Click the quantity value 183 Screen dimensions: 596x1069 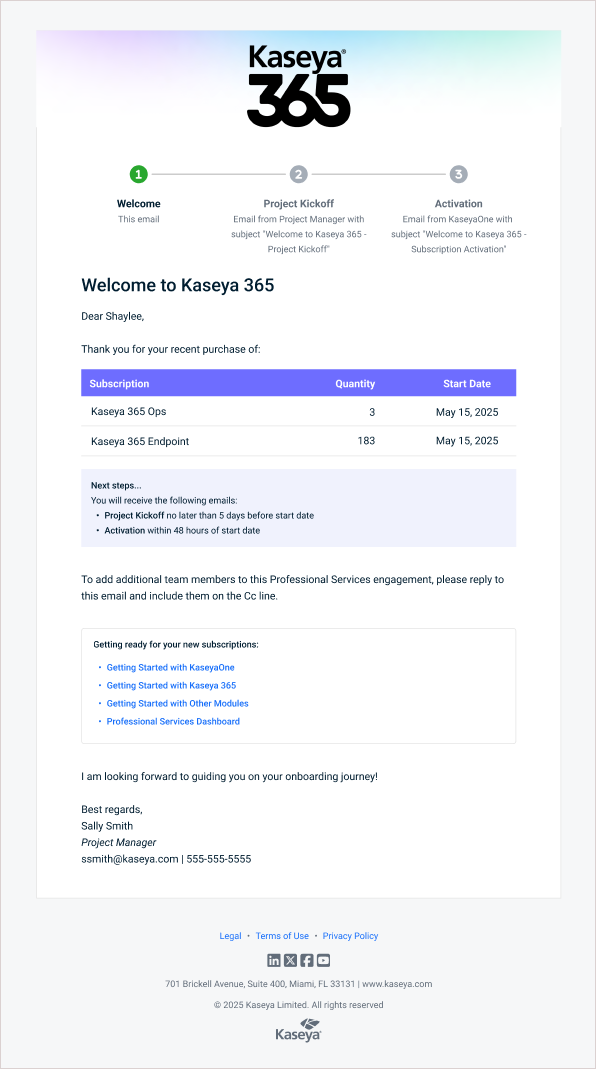(366, 440)
